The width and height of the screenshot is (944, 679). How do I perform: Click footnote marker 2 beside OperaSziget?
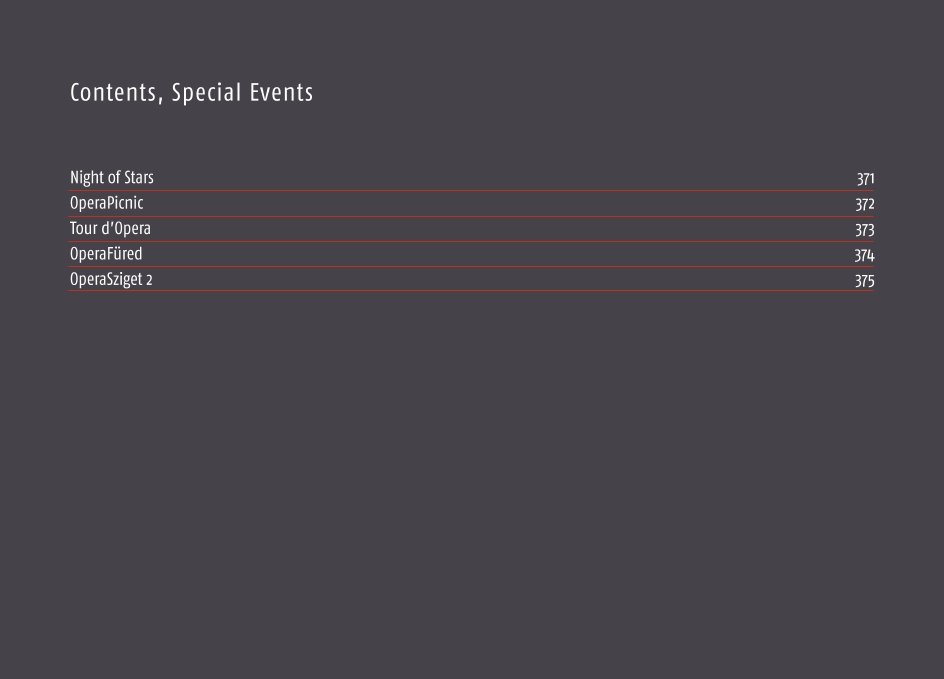149,281
